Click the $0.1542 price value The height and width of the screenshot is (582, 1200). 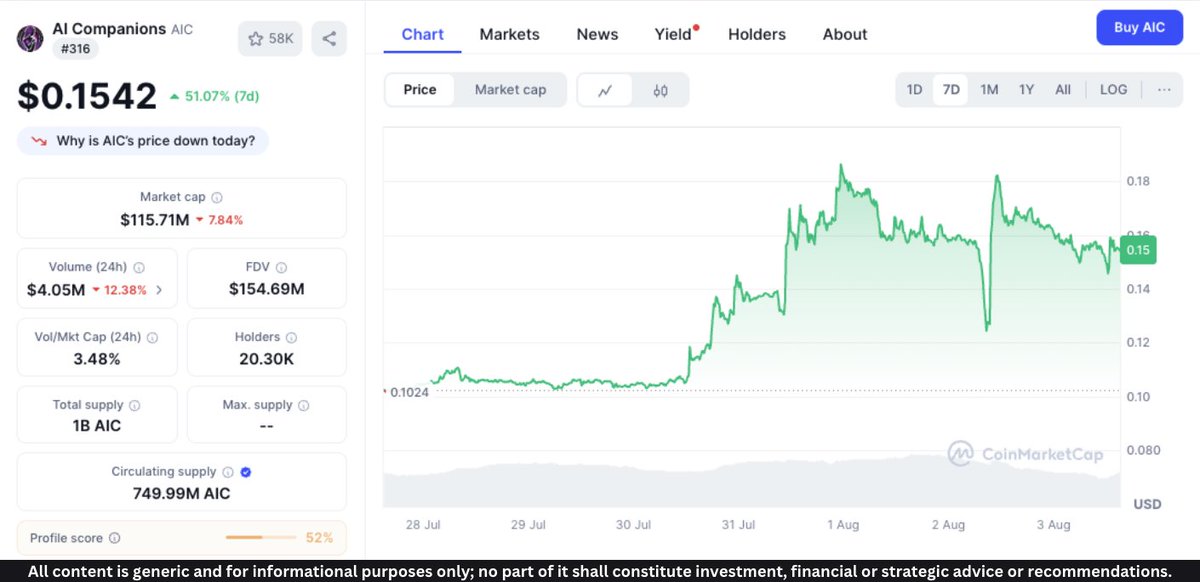click(87, 96)
